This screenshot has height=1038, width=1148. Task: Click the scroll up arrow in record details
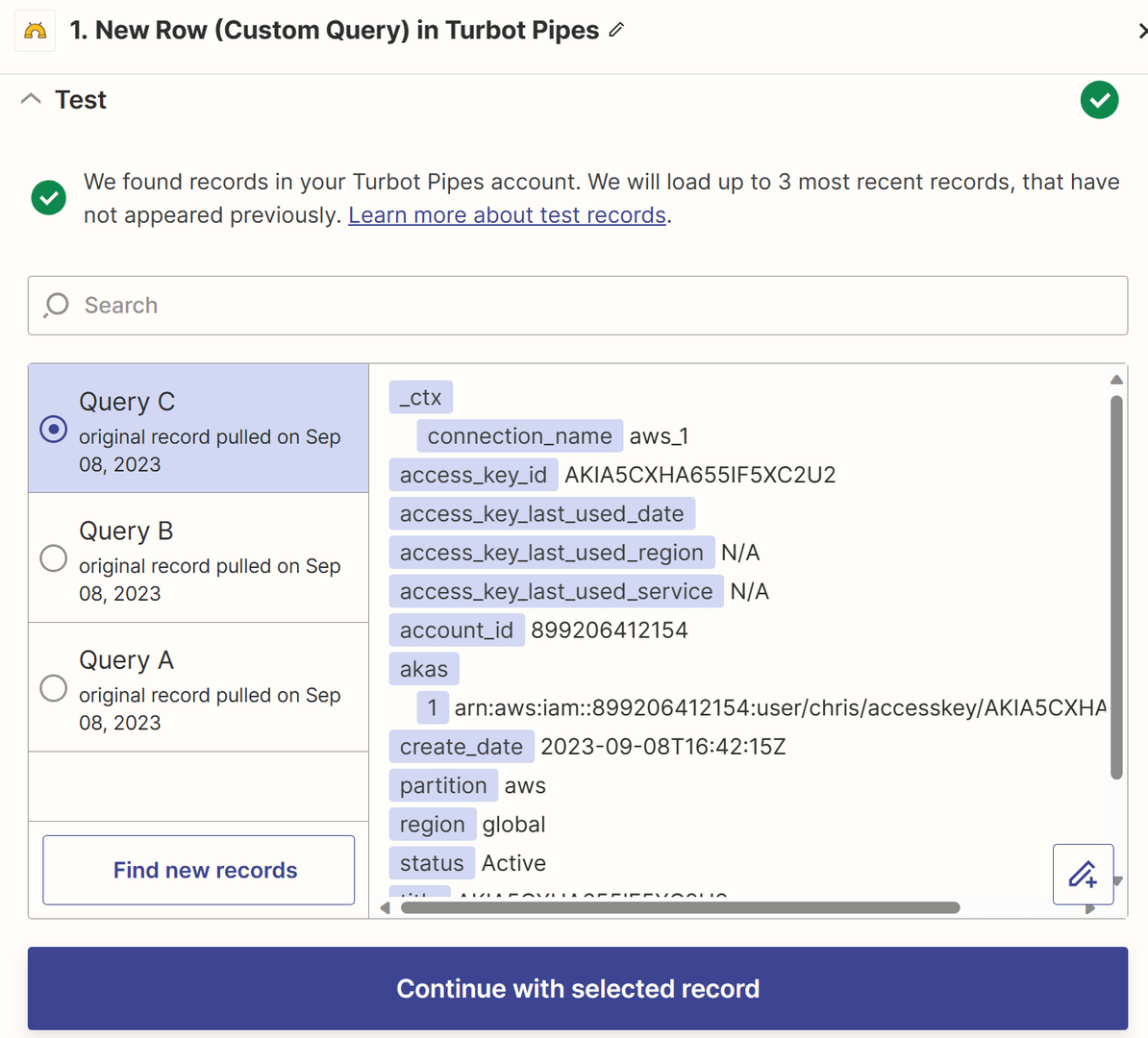point(1116,380)
